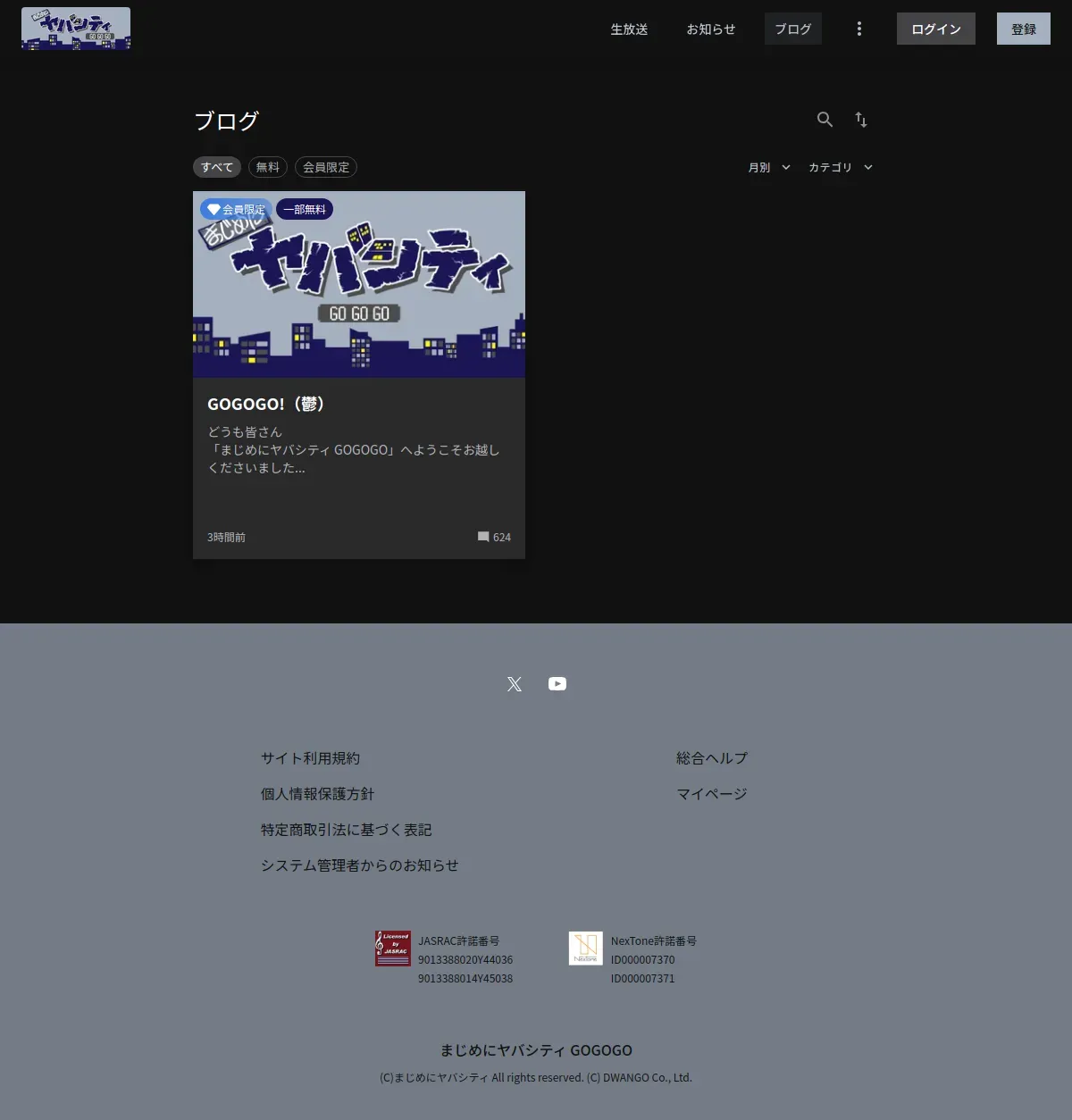Click the ID000007370 text

(x=643, y=960)
